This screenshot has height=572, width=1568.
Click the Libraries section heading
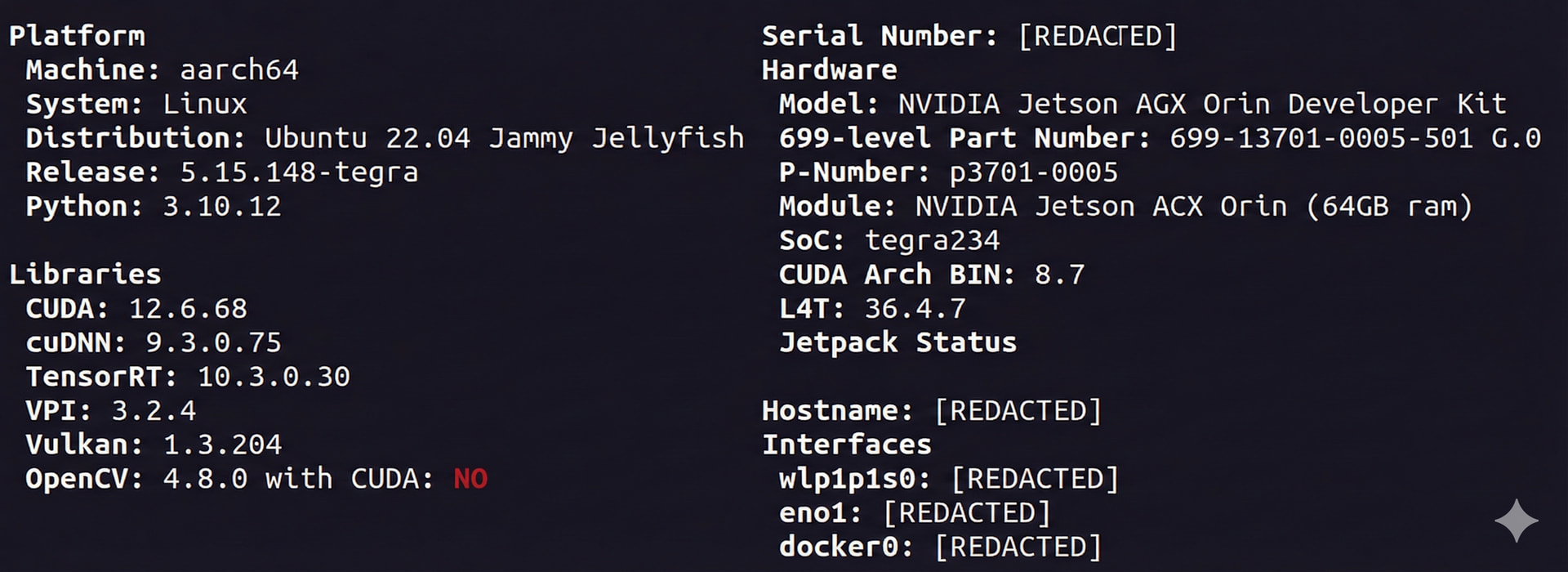pos(85,275)
